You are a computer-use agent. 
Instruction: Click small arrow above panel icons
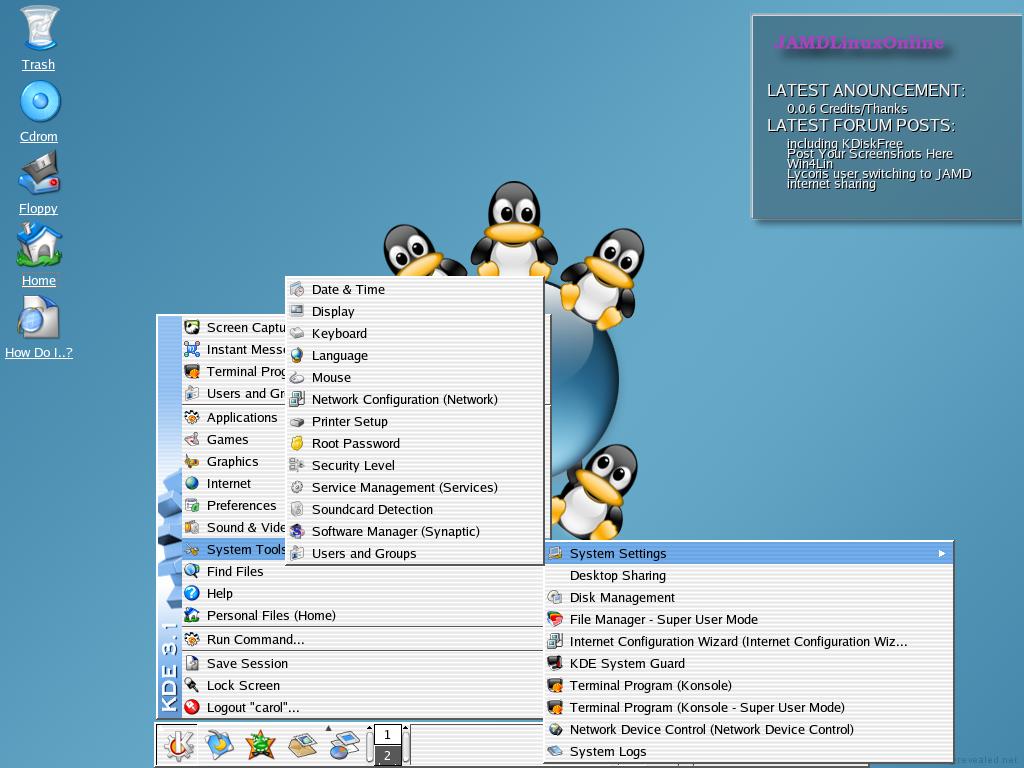pos(327,728)
